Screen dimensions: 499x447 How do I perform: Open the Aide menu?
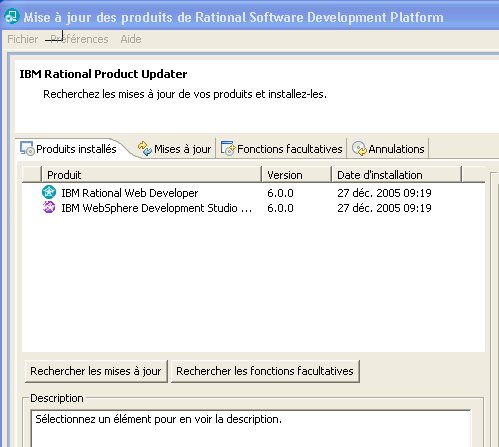pos(131,39)
